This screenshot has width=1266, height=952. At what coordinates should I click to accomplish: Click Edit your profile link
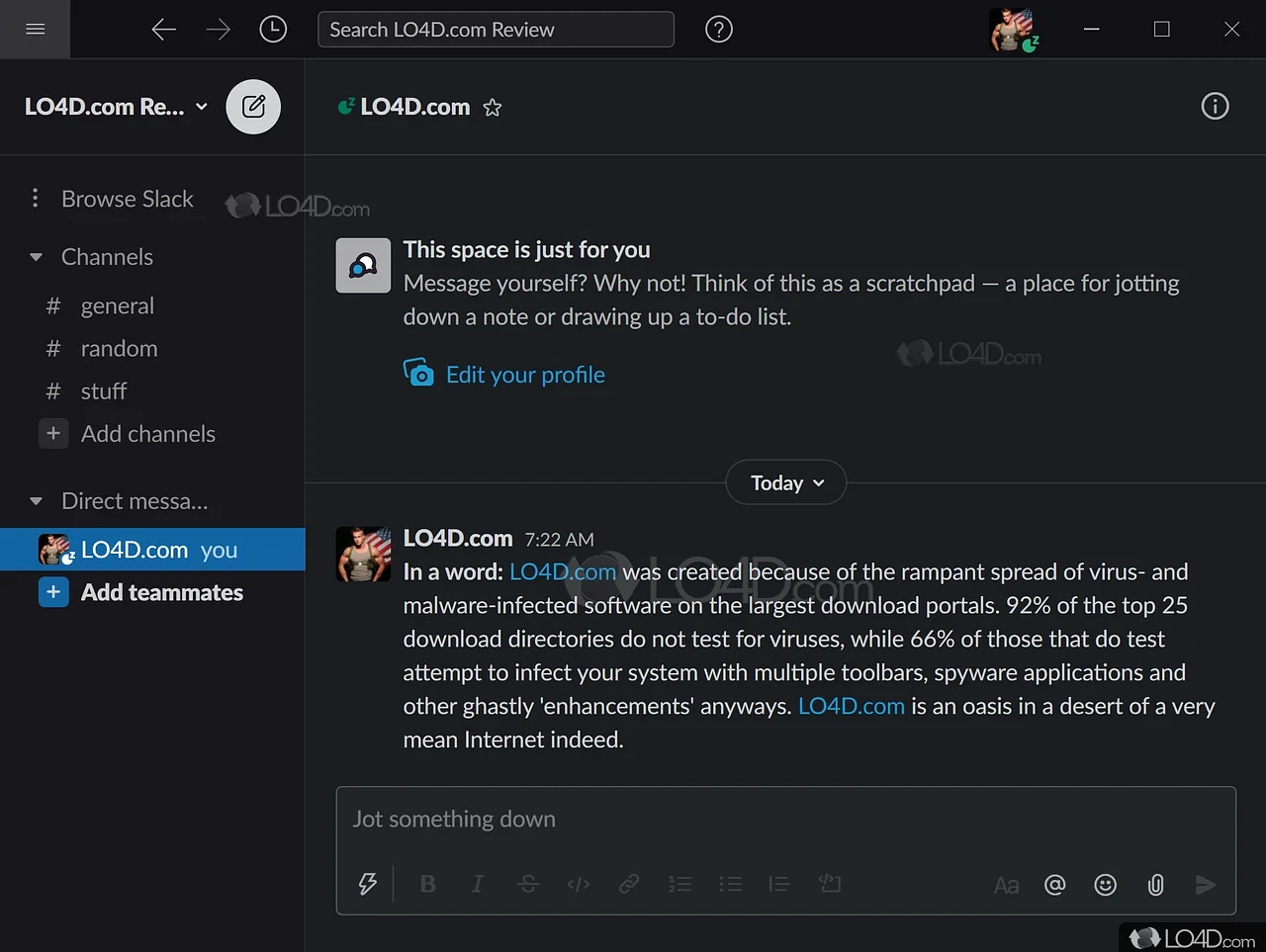(x=525, y=375)
